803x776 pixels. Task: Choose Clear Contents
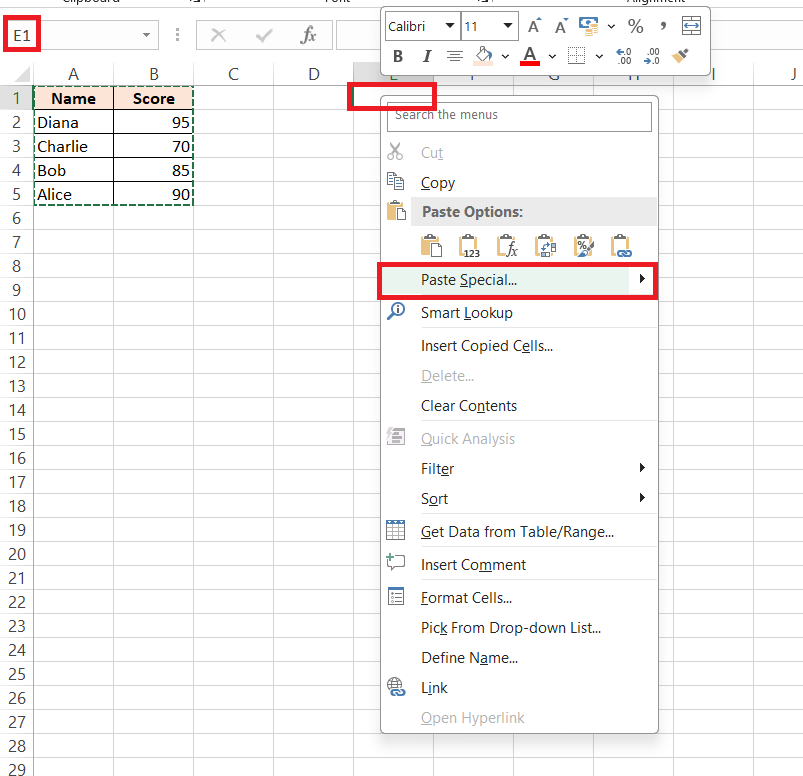[519, 406]
